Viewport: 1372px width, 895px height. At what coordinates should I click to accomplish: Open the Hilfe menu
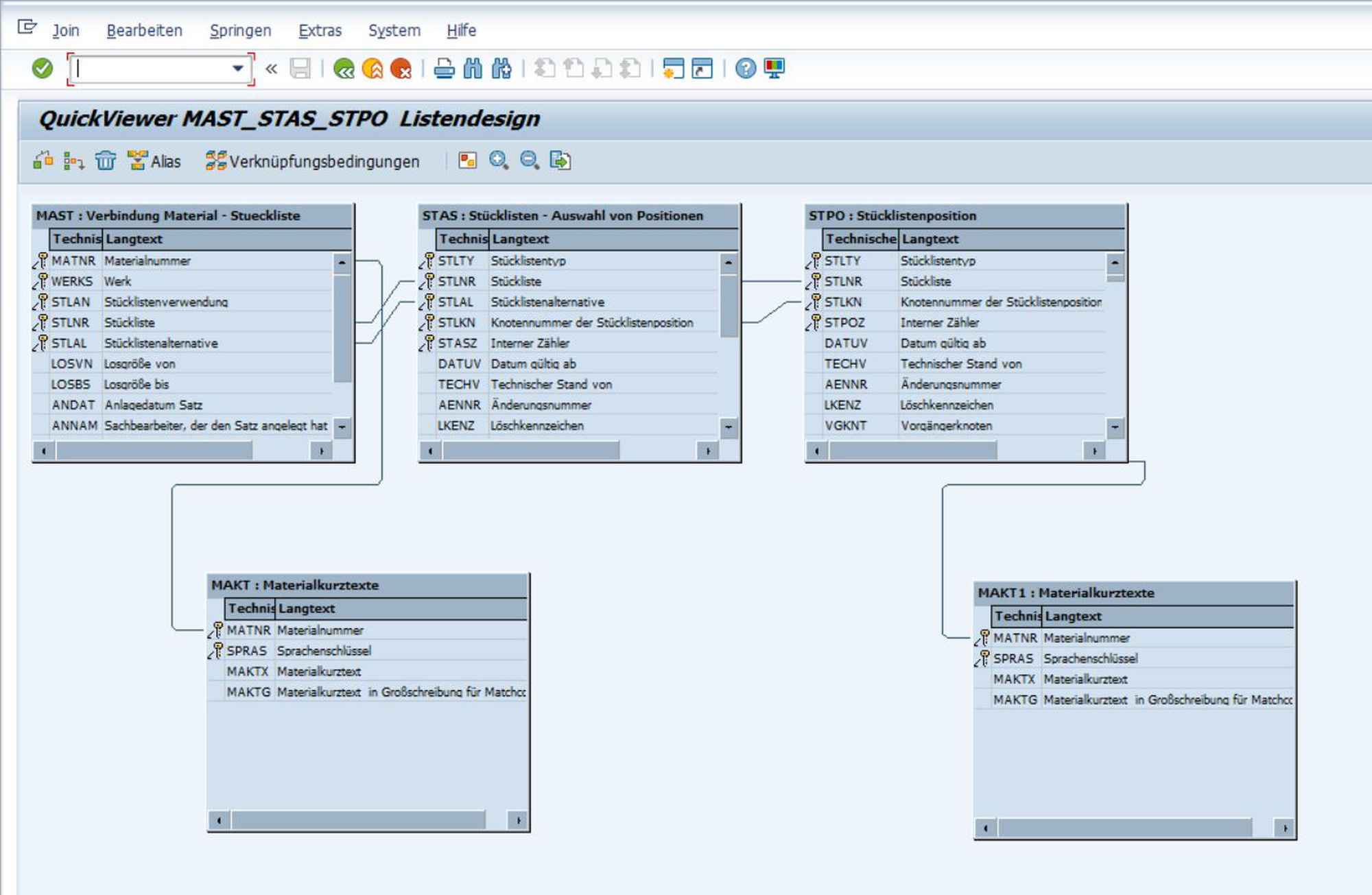[x=461, y=31]
